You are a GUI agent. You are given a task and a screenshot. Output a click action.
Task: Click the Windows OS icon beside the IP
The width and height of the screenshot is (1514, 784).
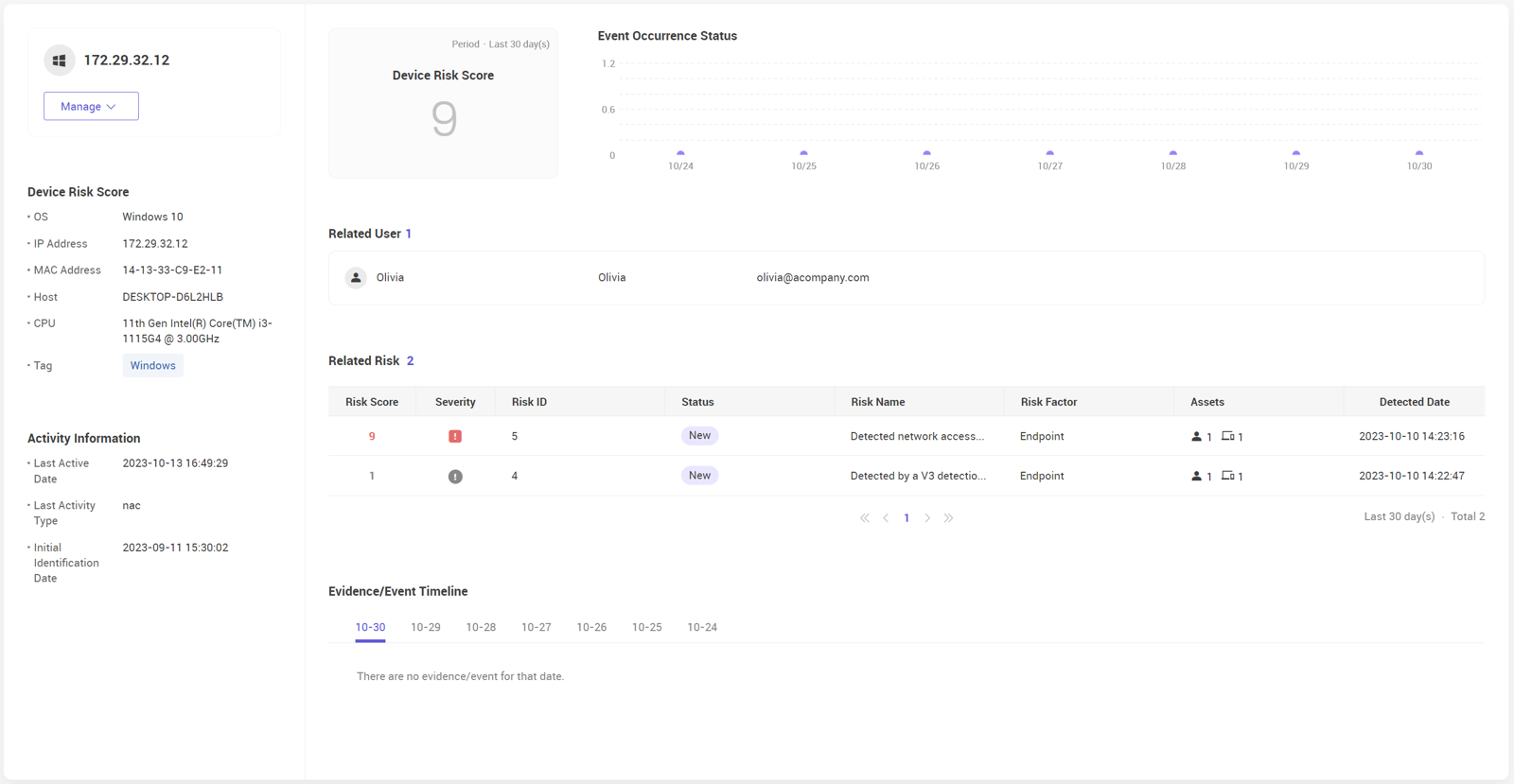(x=60, y=61)
